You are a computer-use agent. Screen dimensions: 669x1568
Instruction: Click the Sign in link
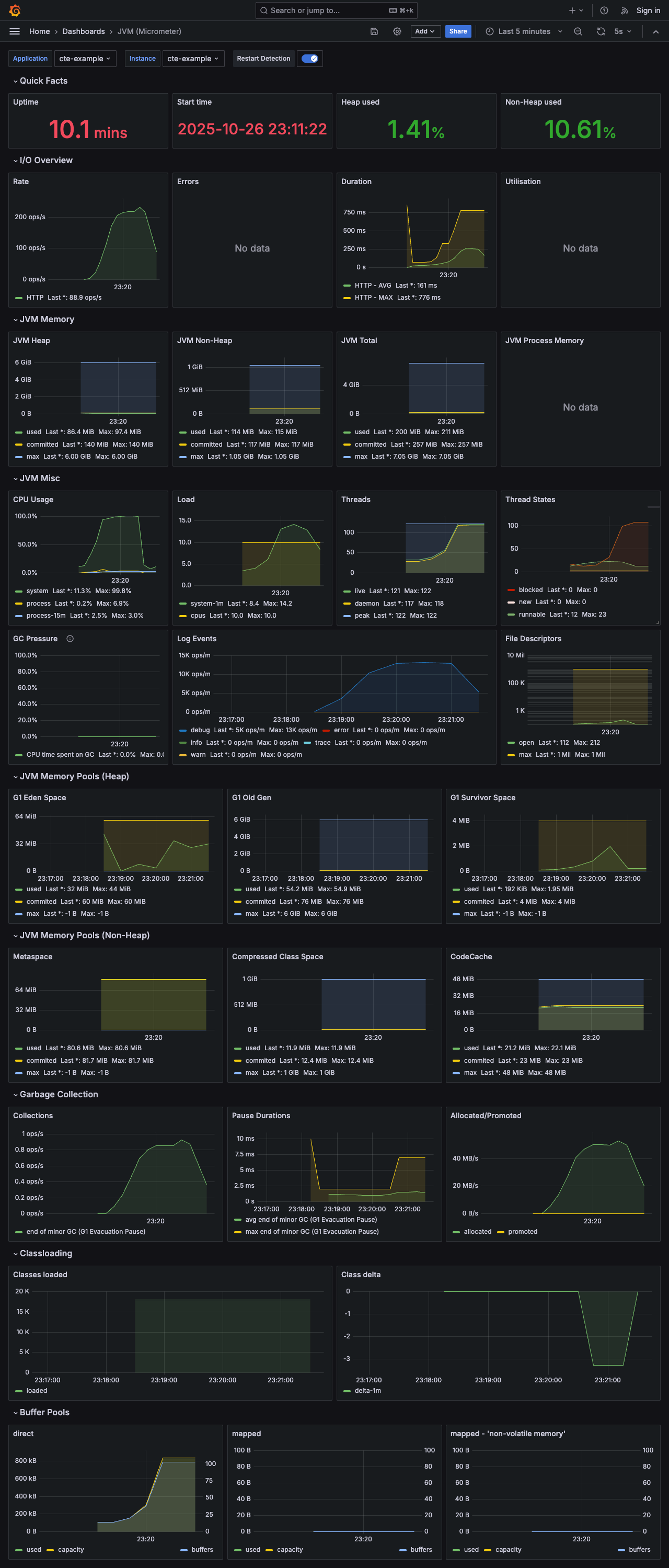click(x=648, y=10)
